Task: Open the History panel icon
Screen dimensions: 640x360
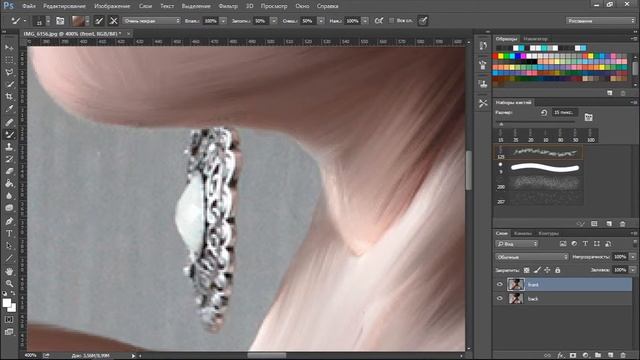Action: click(x=483, y=45)
